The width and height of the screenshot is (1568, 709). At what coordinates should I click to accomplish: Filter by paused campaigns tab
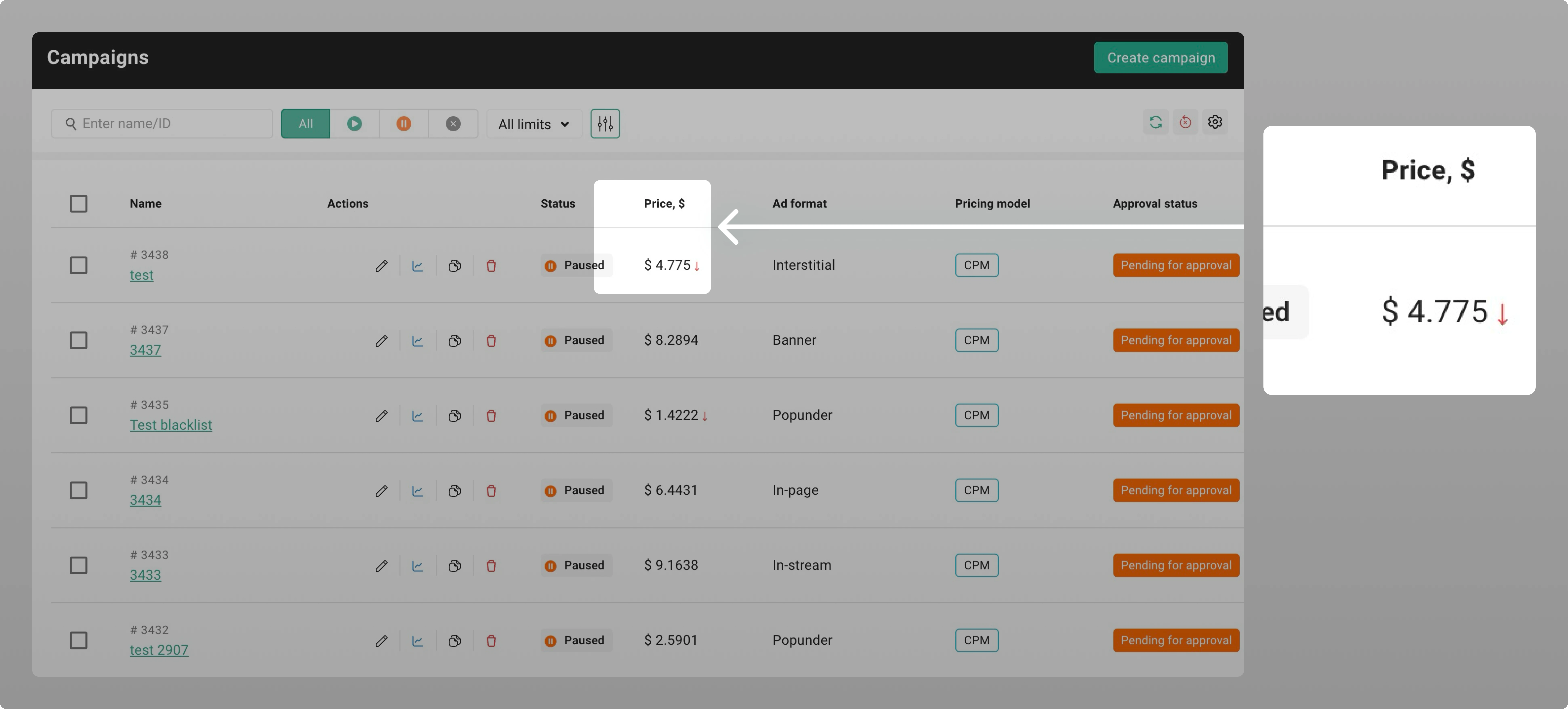404,124
